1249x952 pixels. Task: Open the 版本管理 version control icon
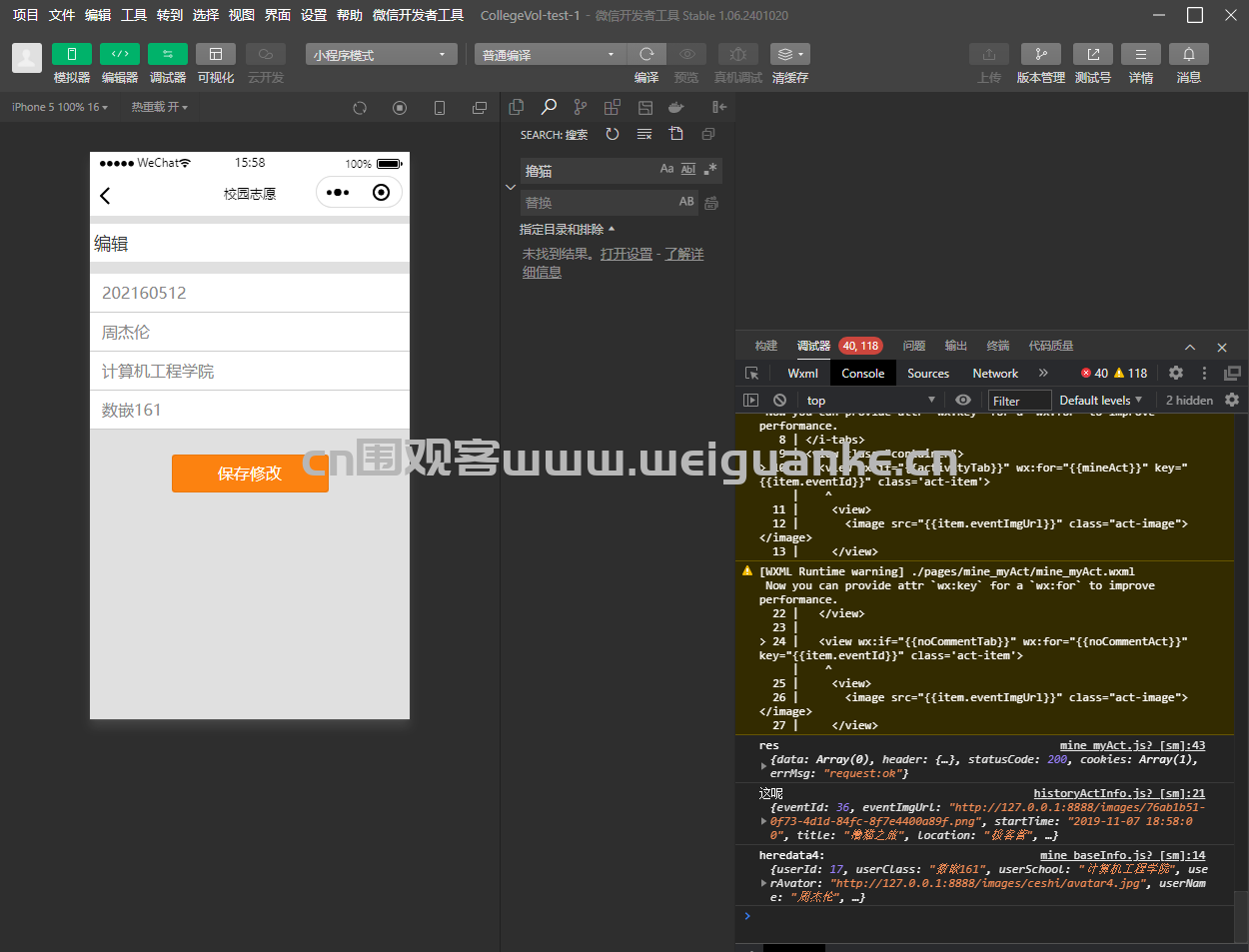1040,54
